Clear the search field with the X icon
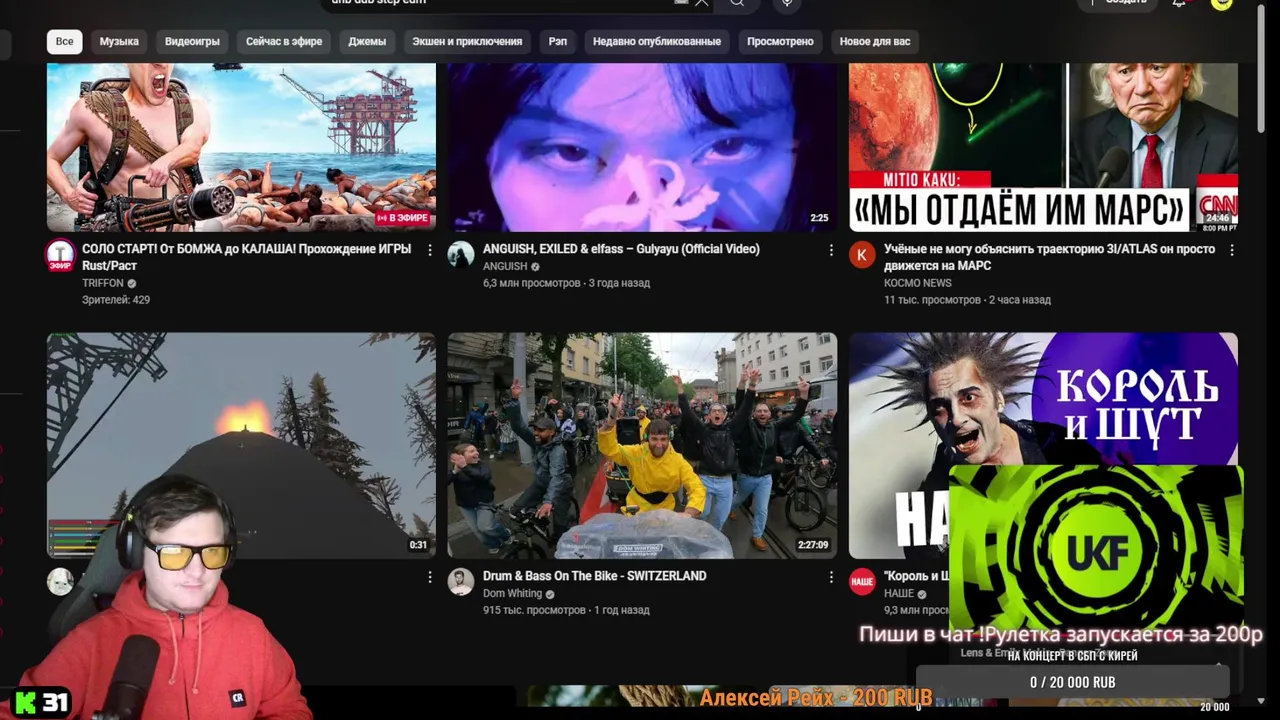 point(702,3)
